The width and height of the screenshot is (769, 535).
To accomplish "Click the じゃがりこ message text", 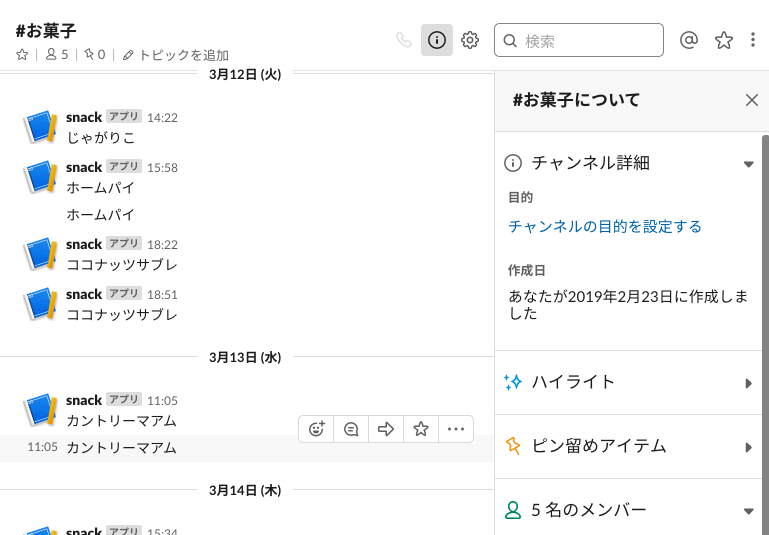I will [x=101, y=138].
